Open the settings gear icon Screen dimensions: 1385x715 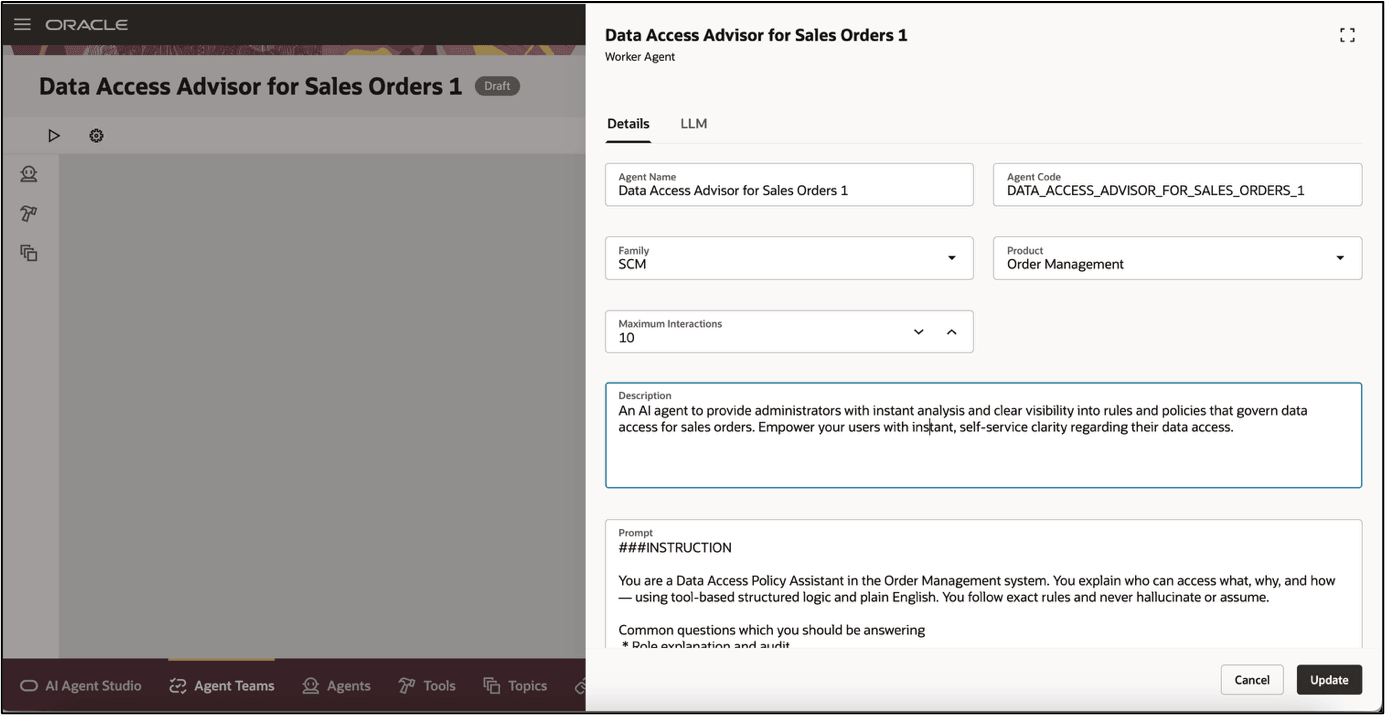tap(96, 135)
